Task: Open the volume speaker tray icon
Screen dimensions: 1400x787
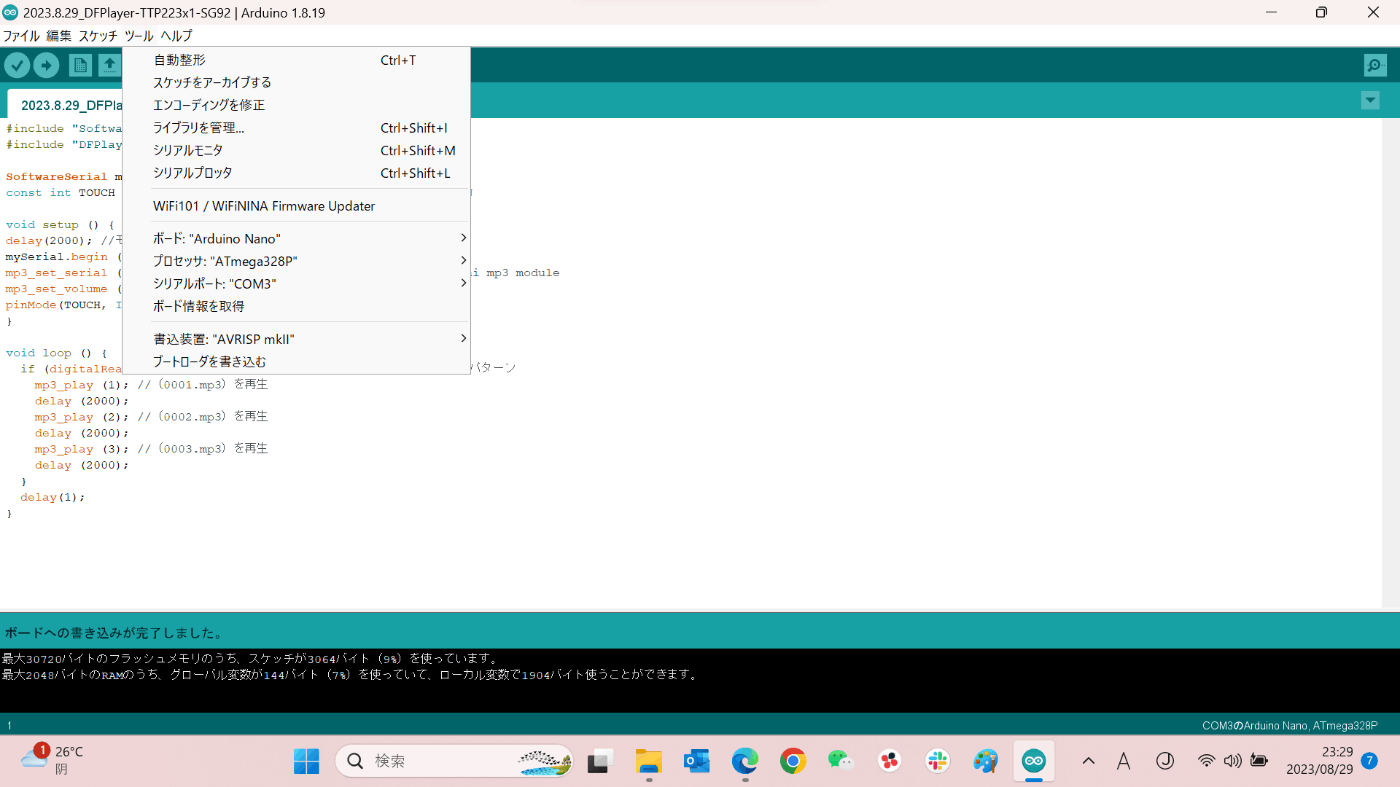Action: pyautogui.click(x=1232, y=761)
